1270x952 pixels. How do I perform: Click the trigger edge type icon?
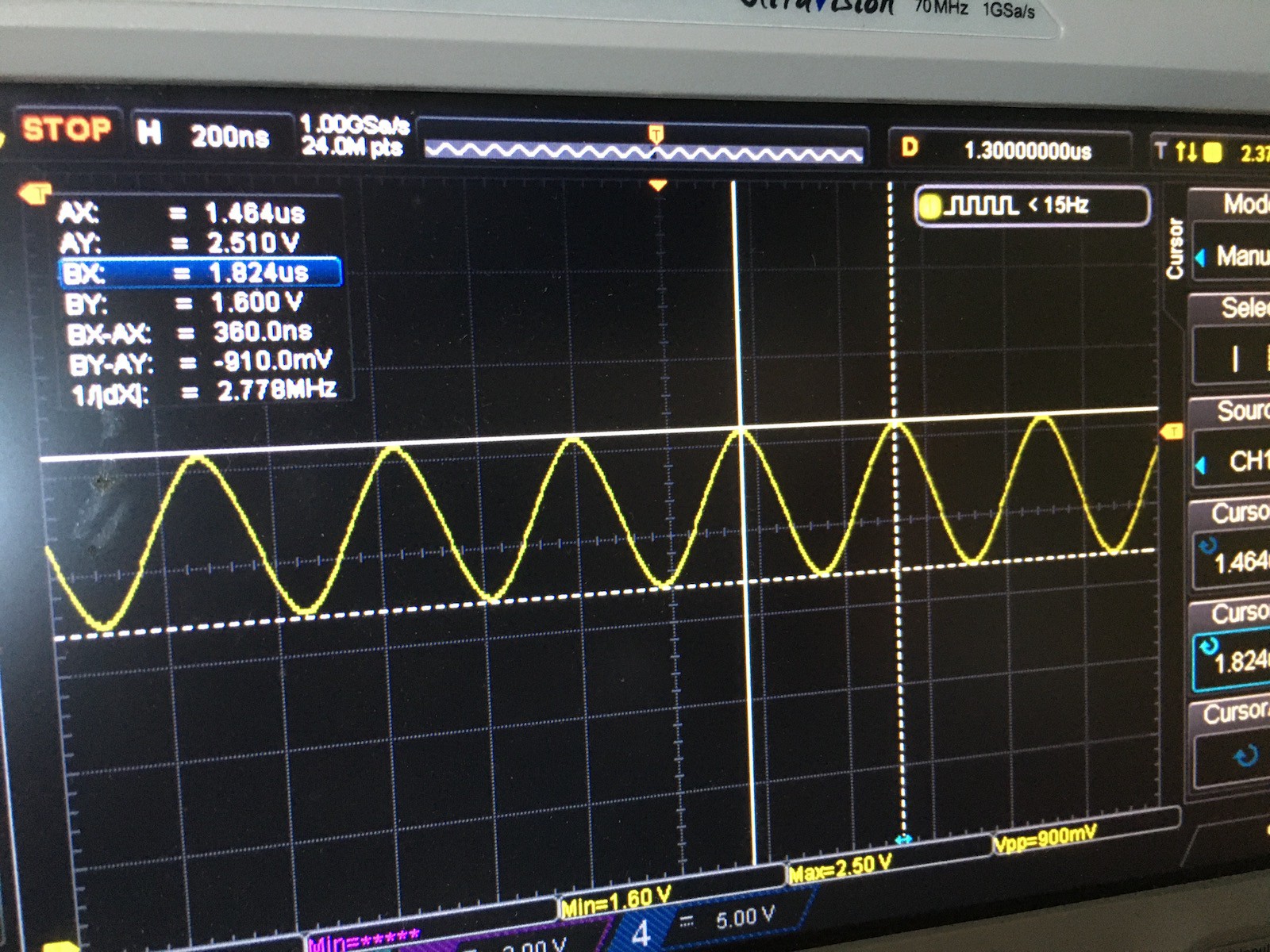coord(1186,151)
